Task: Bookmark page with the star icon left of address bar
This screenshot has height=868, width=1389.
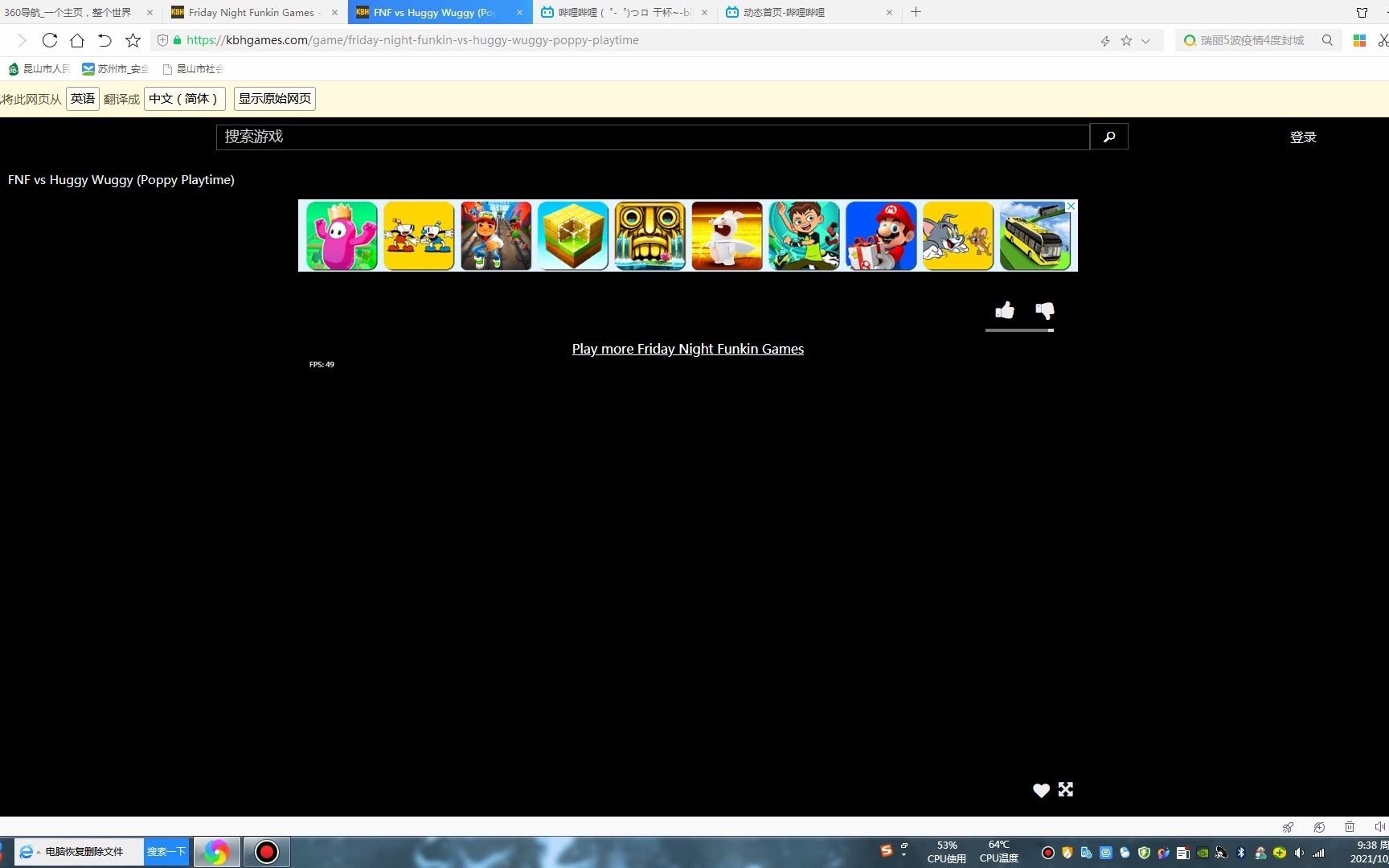Action: click(133, 40)
